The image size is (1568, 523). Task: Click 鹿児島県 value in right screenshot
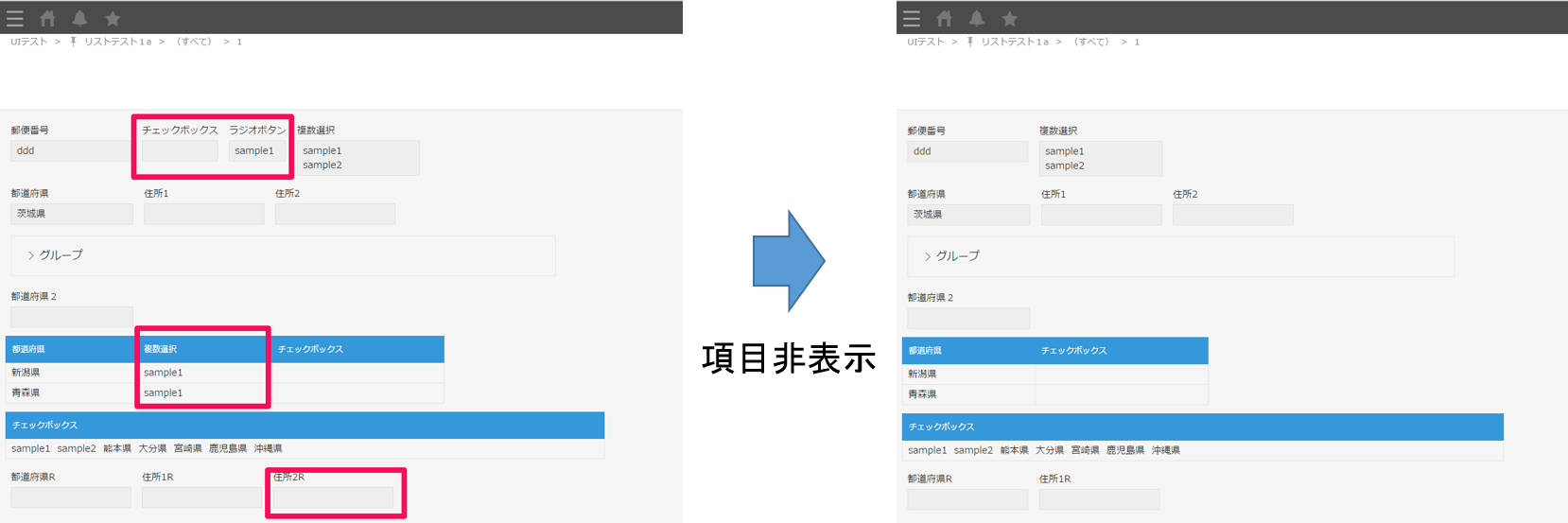pyautogui.click(x=1125, y=450)
